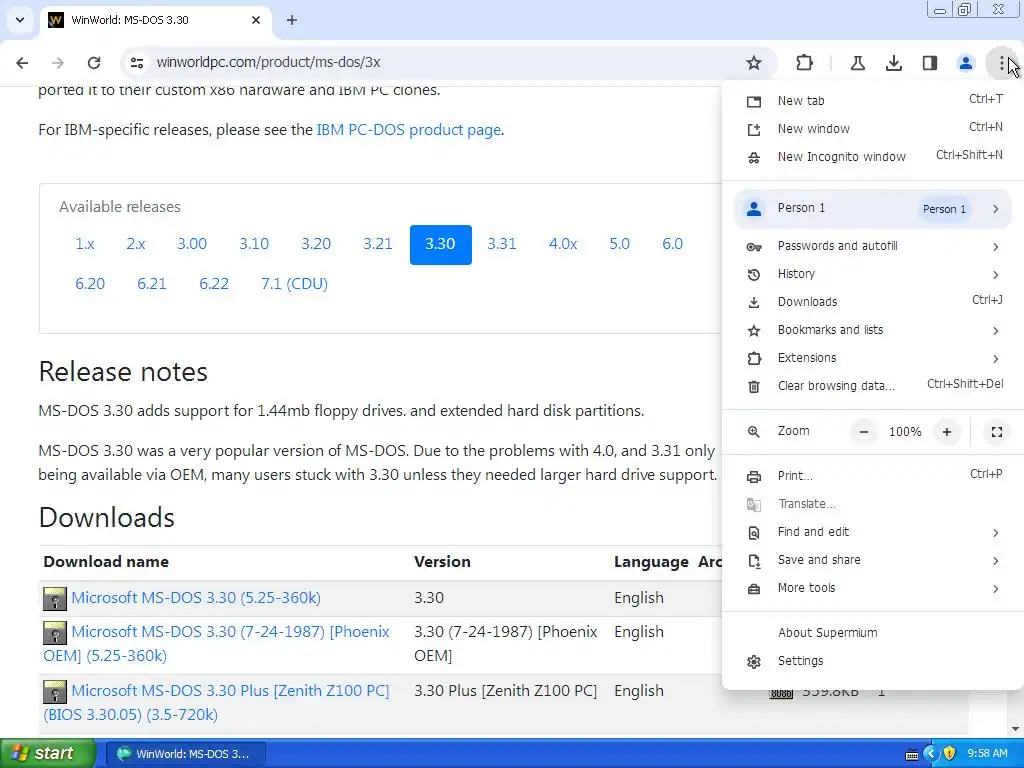
Task: Select the 4.0x release link
Action: (563, 244)
